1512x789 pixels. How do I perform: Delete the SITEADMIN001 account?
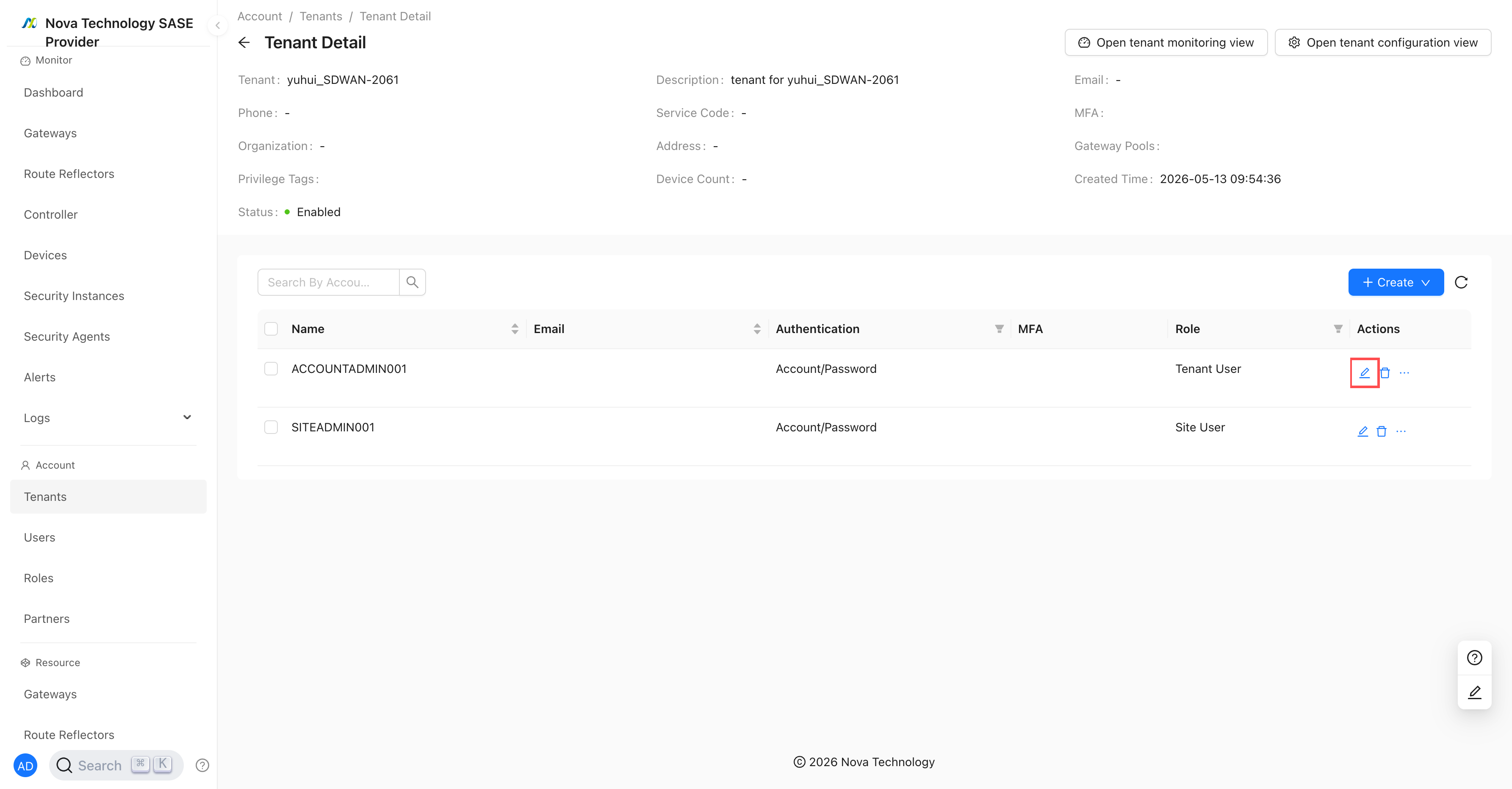point(1382,431)
